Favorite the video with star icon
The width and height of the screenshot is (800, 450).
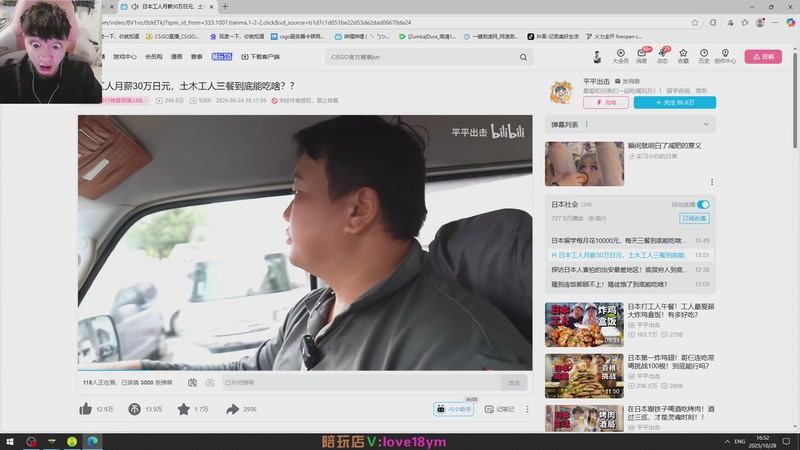tap(184, 409)
